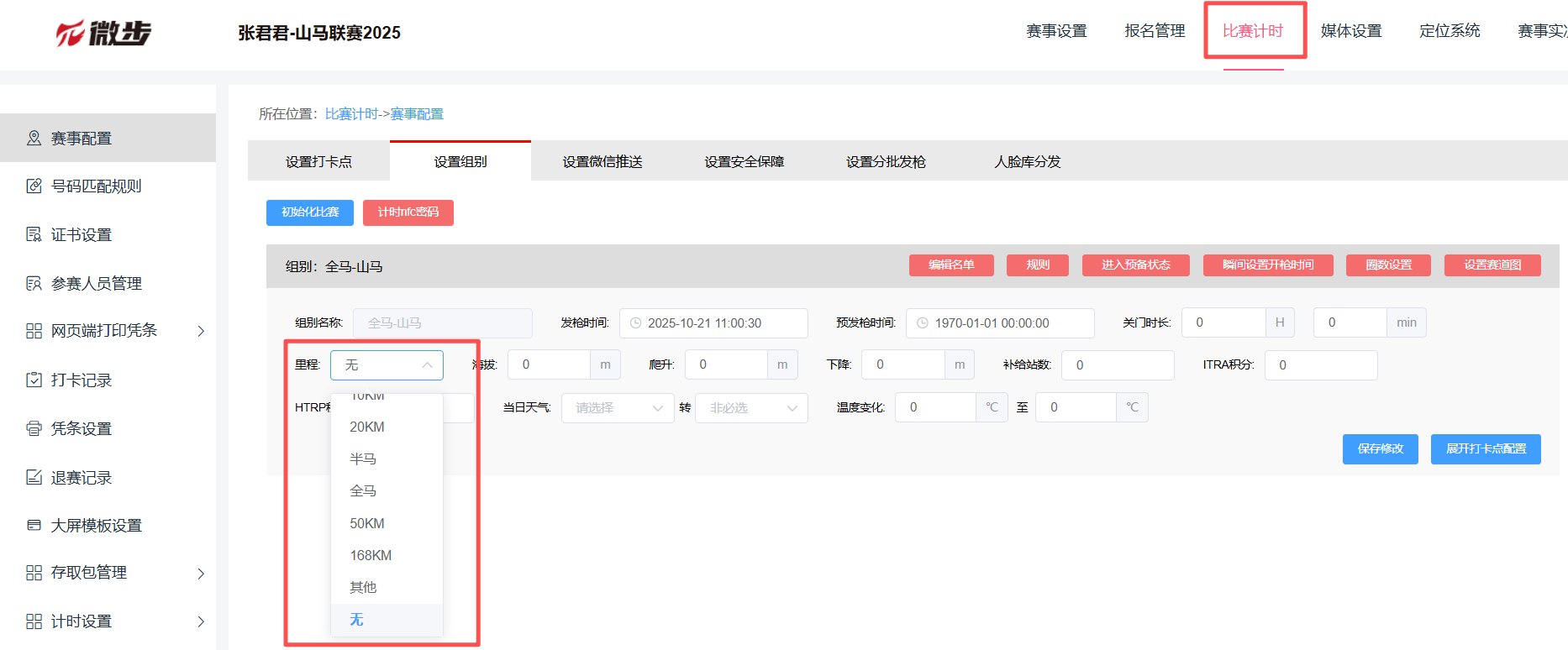Click the 大屏模板设置 screen icon in sidebar
Image resolution: width=1568 pixels, height=650 pixels.
(34, 525)
